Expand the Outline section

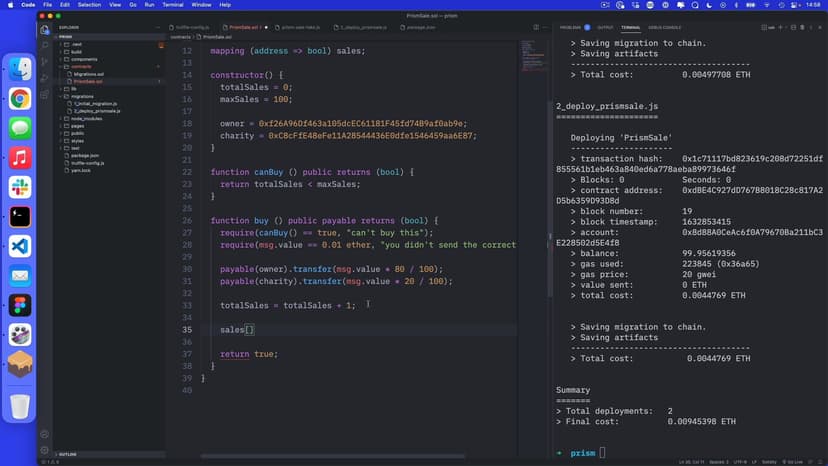coord(69,454)
